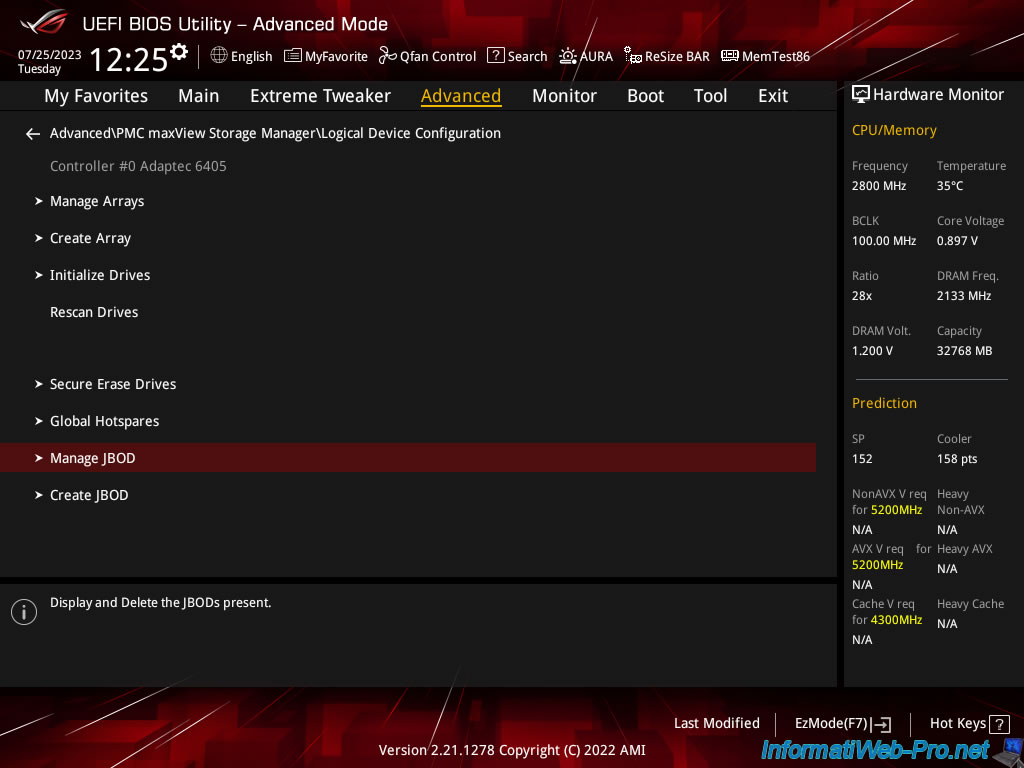
Task: Select the Exit tab
Action: click(773, 96)
